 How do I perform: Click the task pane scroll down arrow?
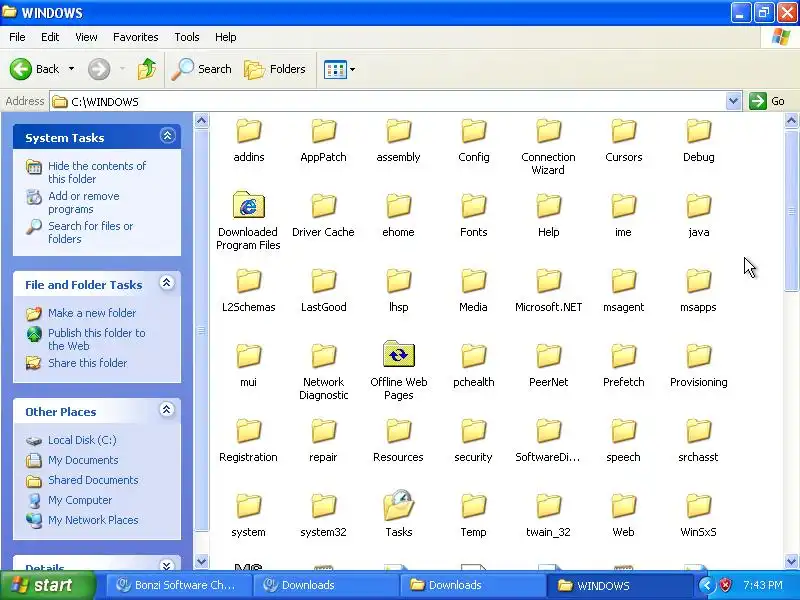[x=202, y=561]
